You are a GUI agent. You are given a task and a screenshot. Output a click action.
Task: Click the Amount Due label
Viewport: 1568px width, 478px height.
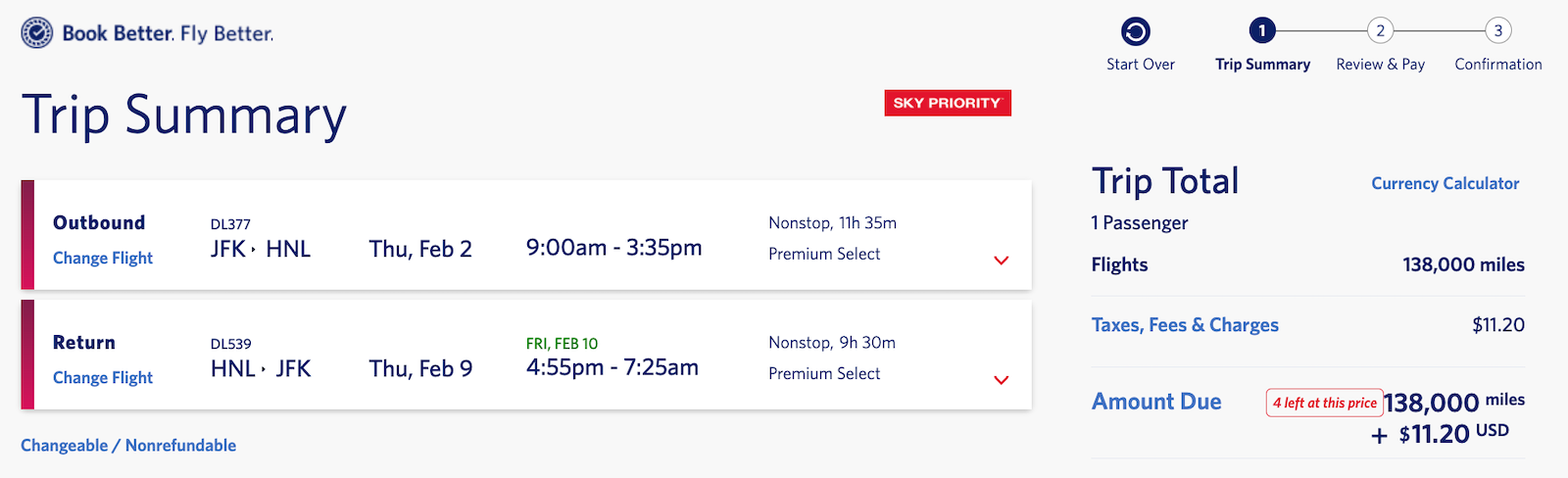click(1156, 402)
